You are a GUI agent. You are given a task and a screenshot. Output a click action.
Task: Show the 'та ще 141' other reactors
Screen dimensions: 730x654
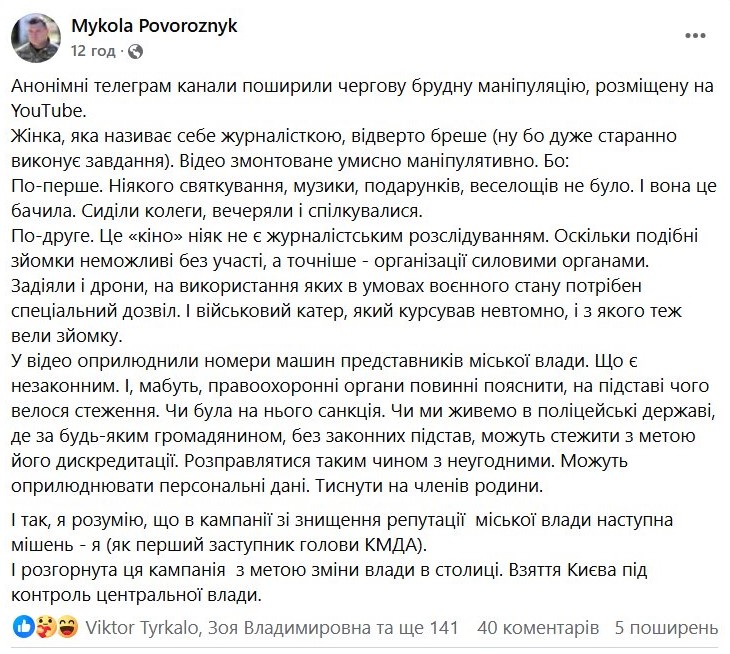coord(417,628)
